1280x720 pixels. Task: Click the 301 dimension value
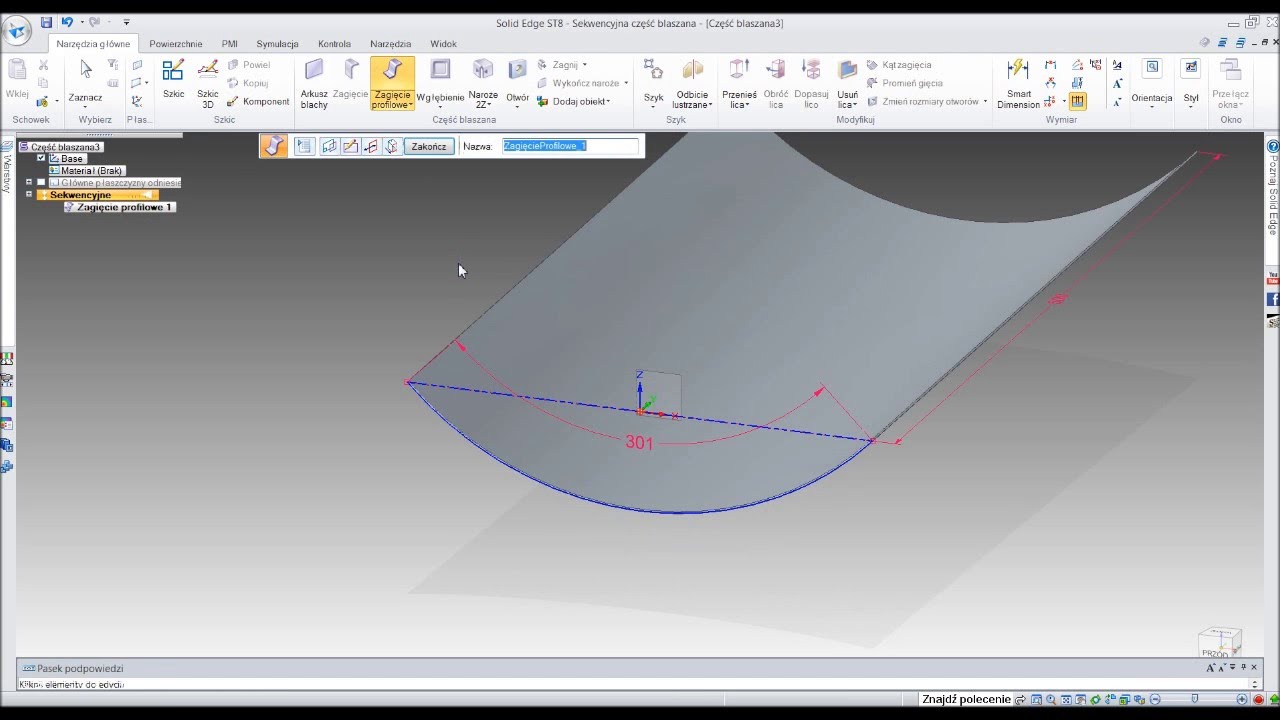[x=639, y=442]
